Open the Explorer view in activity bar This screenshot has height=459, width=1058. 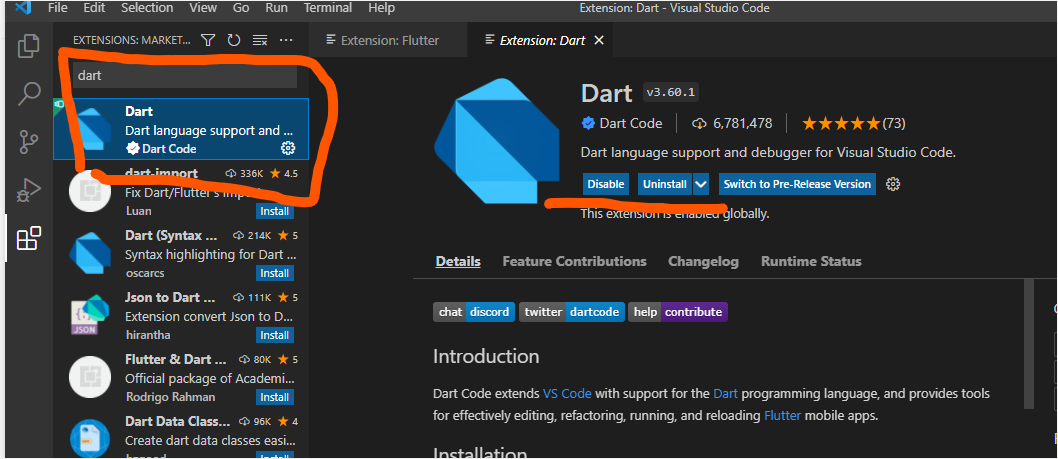point(28,46)
